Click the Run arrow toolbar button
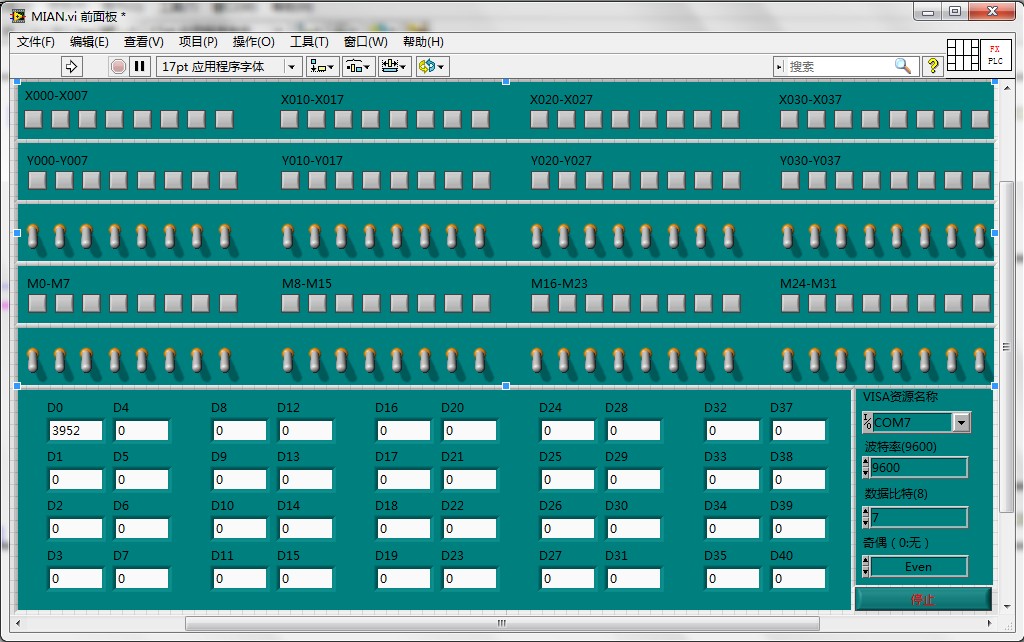Viewport: 1024px width, 642px height. click(x=71, y=66)
